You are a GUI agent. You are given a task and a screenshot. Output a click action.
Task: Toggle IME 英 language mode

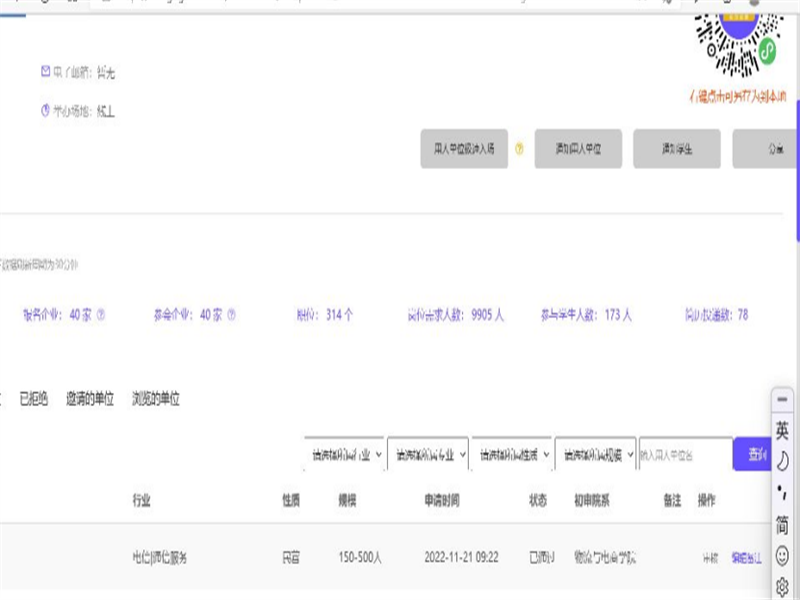(x=782, y=431)
